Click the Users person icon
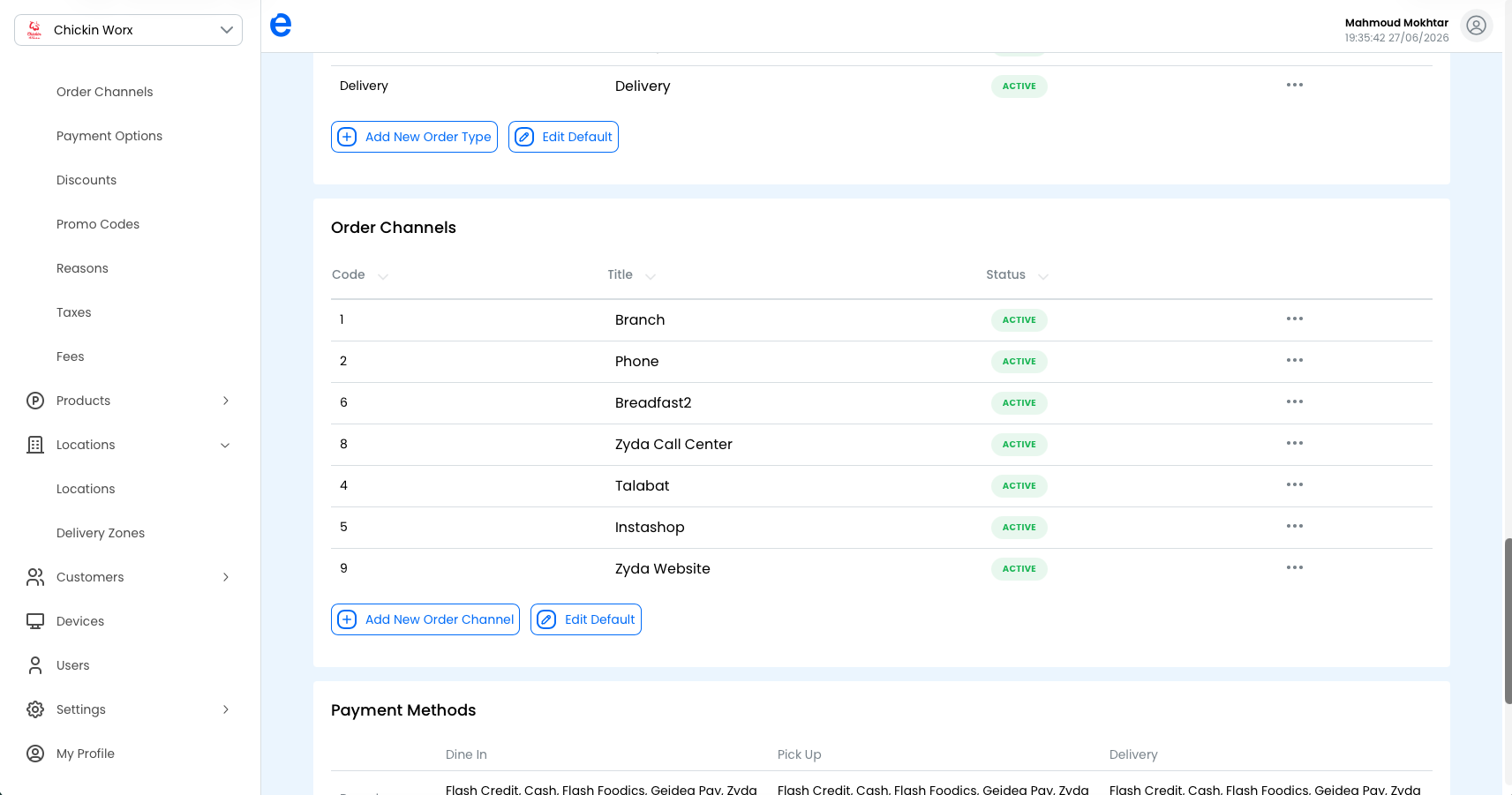1512x795 pixels. pyautogui.click(x=35, y=665)
